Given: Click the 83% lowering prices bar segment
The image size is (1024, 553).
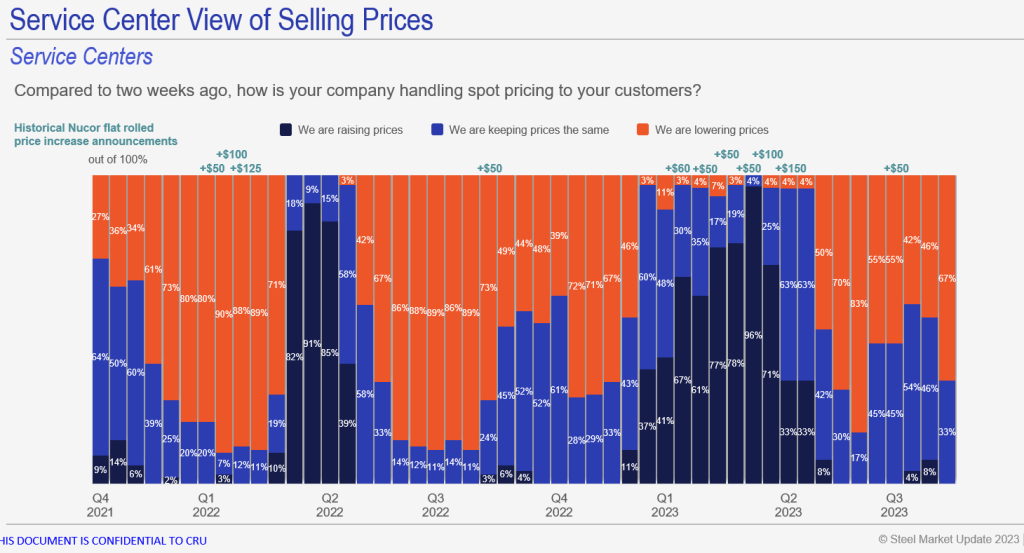Looking at the screenshot, I should tap(859, 305).
